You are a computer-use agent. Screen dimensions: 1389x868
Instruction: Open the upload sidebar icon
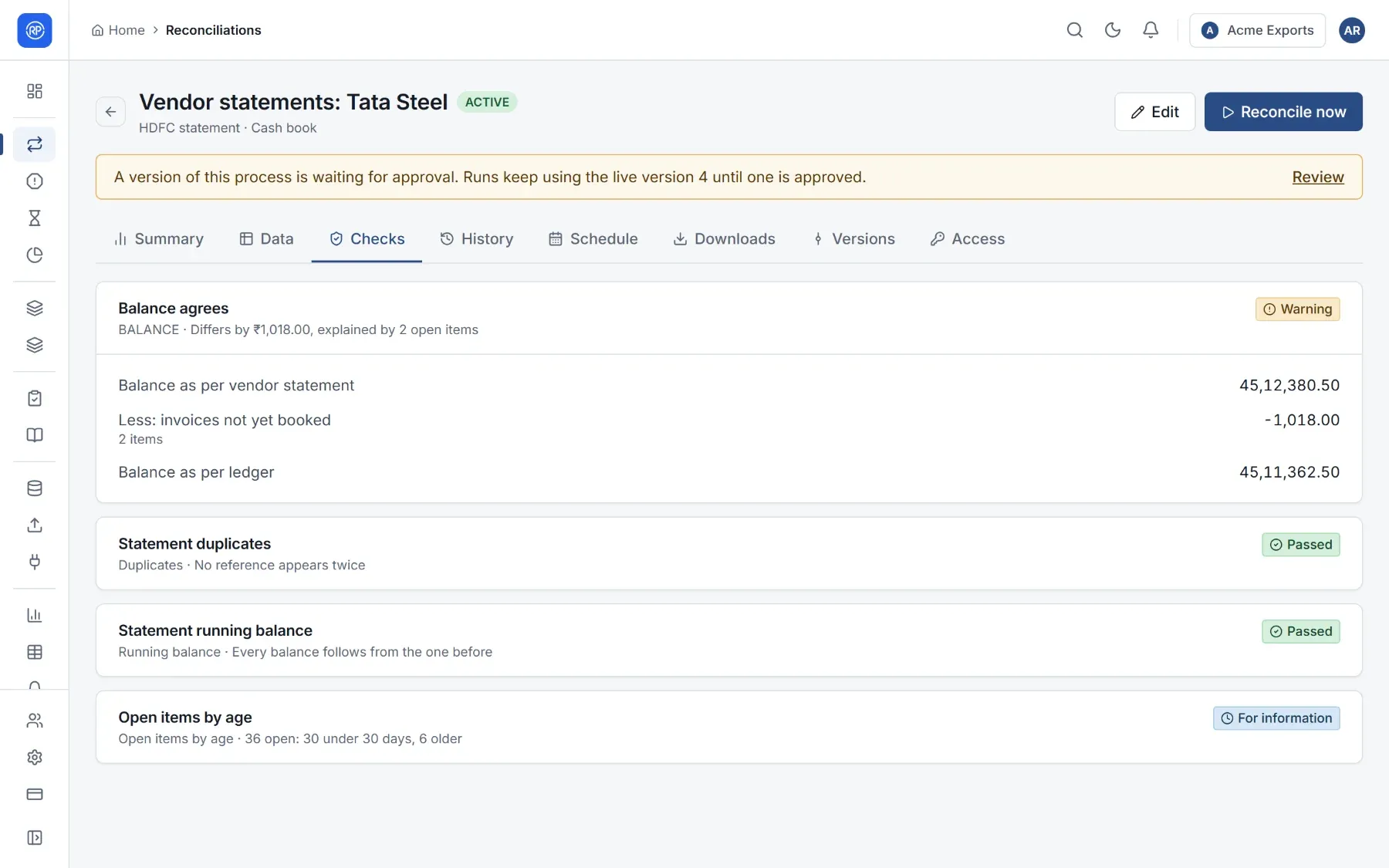(x=34, y=525)
